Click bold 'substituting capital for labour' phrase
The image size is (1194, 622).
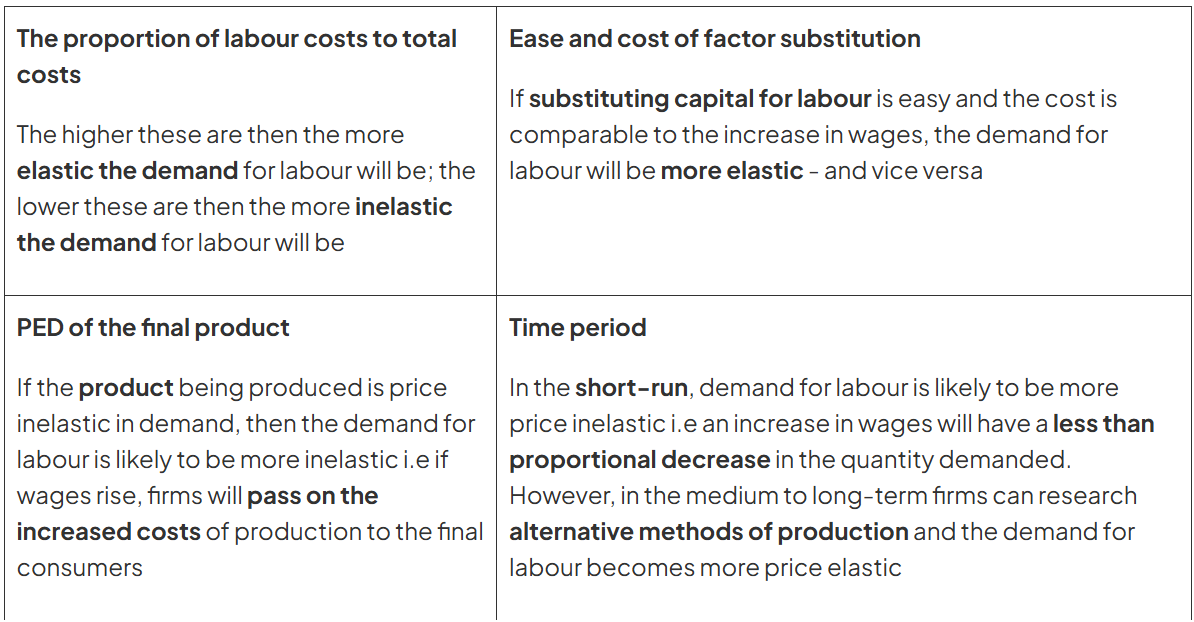699,99
